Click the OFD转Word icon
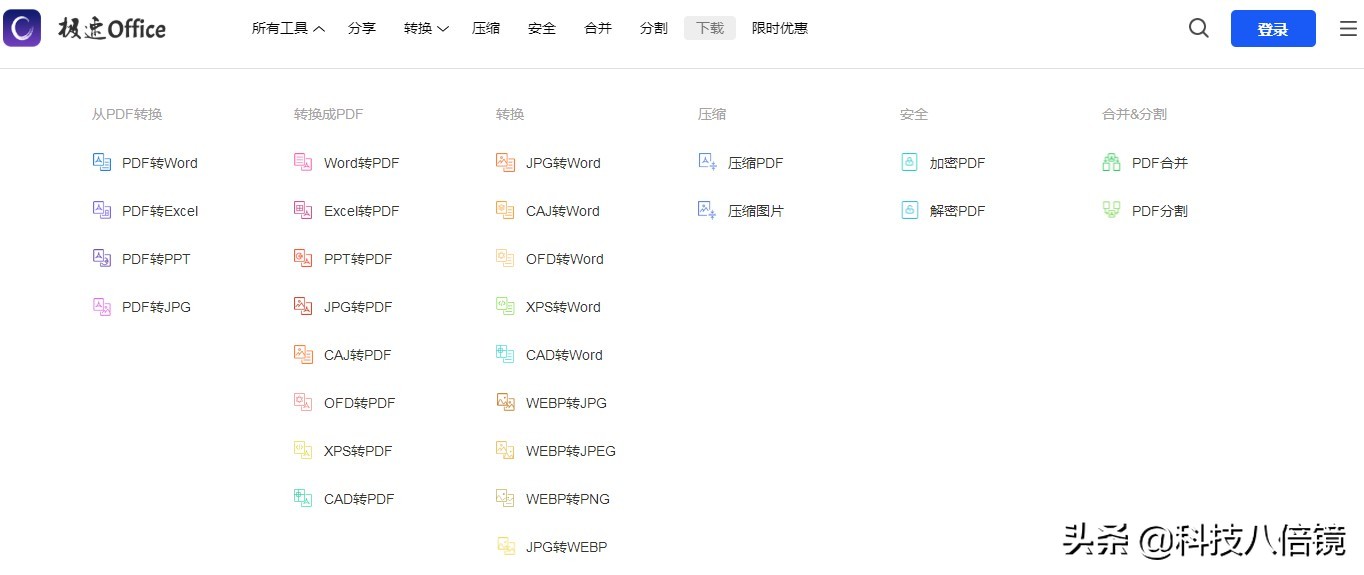Image resolution: width=1364 pixels, height=575 pixels. coord(505,258)
